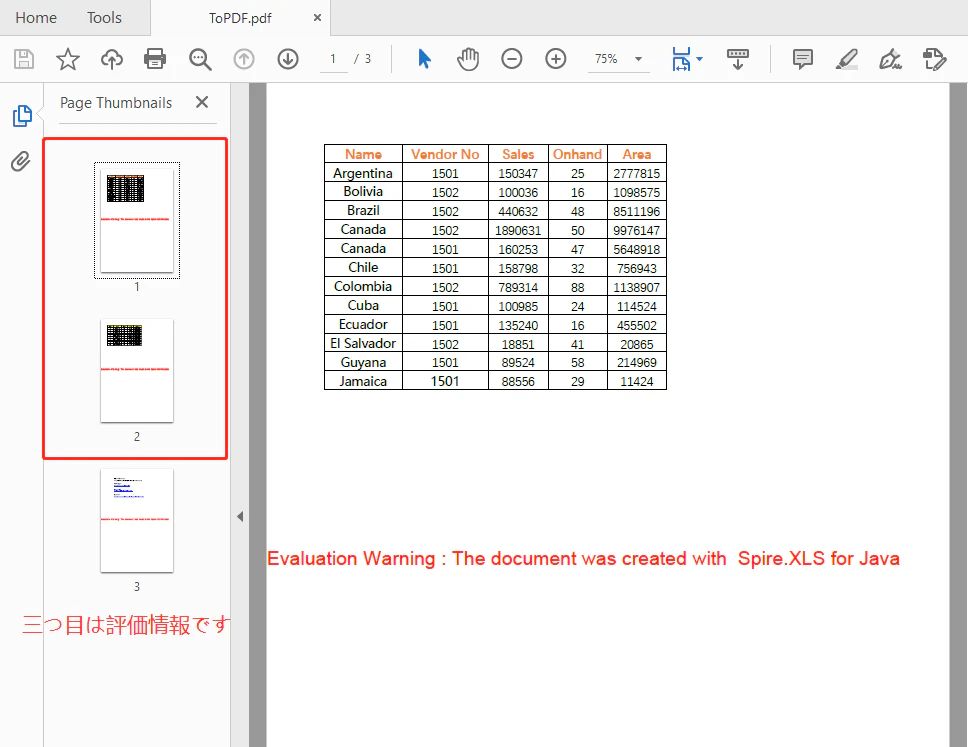Viewport: 968px width, 747px height.
Task: Print the document with the printer icon
Action: (x=155, y=59)
